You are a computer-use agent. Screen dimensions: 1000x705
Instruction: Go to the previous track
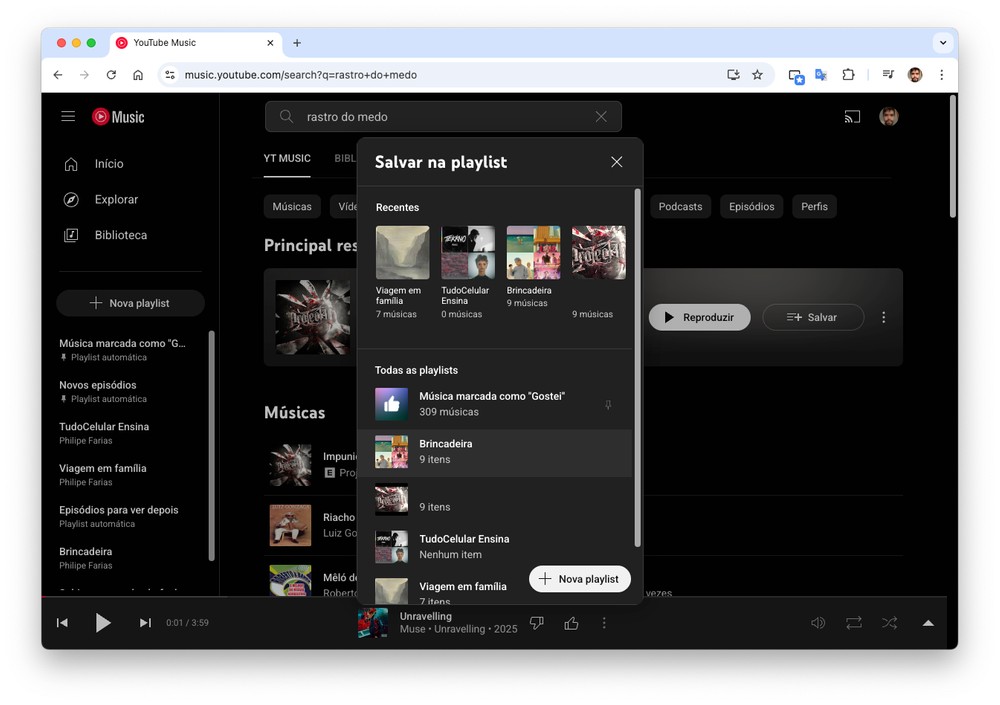pos(62,623)
